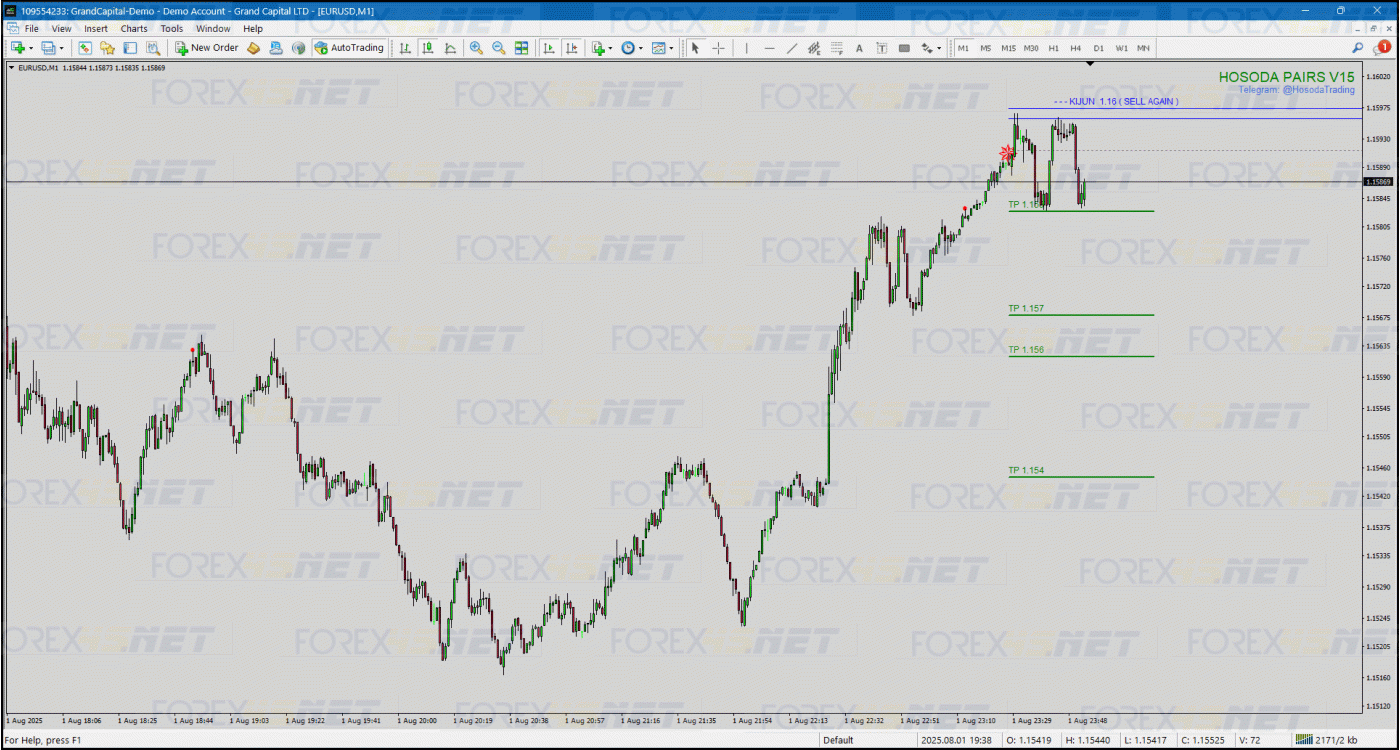The width and height of the screenshot is (1400, 750).
Task: Select the horizontal line drawing tool
Action: pyautogui.click(x=769, y=48)
